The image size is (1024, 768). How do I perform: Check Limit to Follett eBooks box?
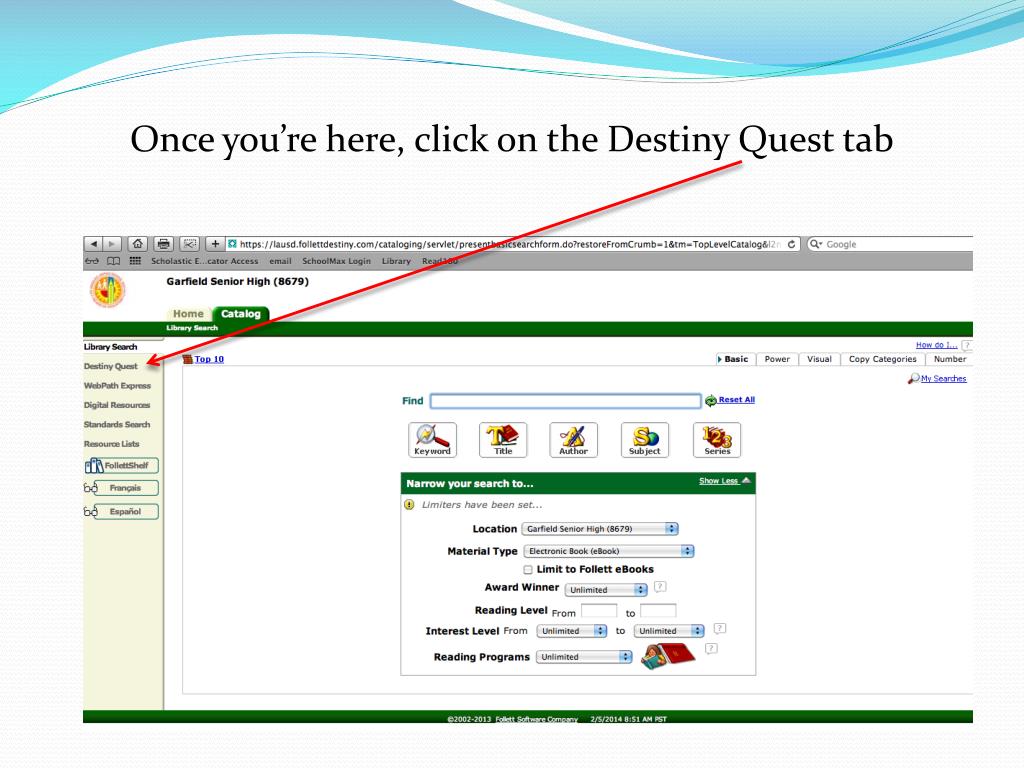528,569
